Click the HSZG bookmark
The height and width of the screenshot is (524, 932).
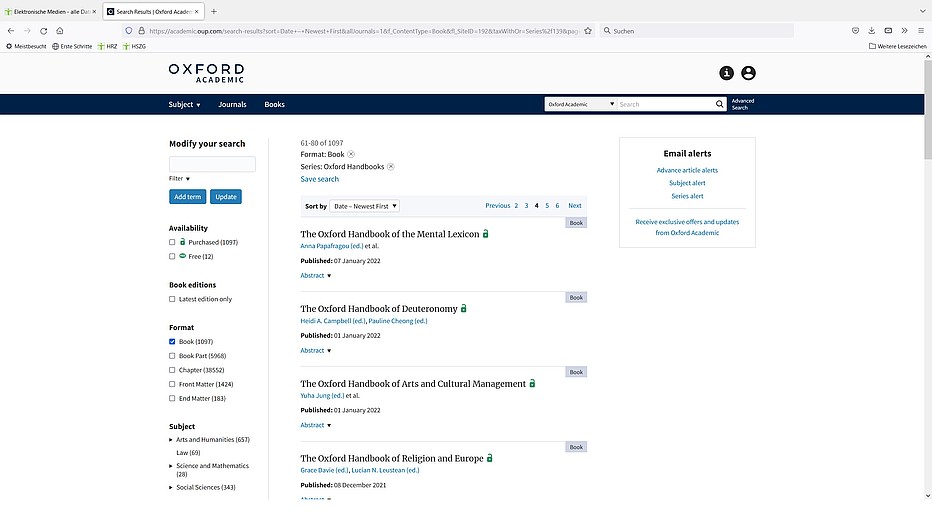[x=134, y=46]
